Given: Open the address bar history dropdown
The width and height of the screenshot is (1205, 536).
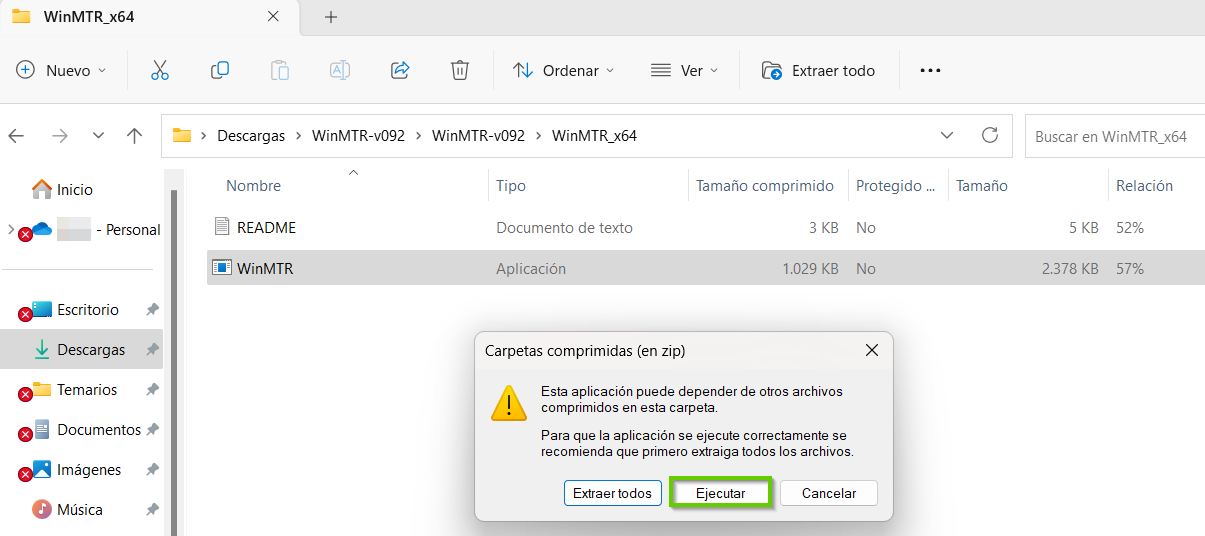Looking at the screenshot, I should click(x=947, y=136).
